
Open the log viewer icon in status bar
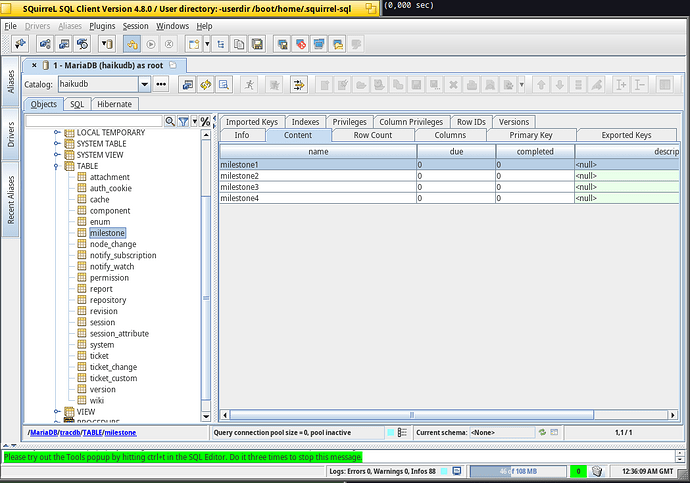457,471
